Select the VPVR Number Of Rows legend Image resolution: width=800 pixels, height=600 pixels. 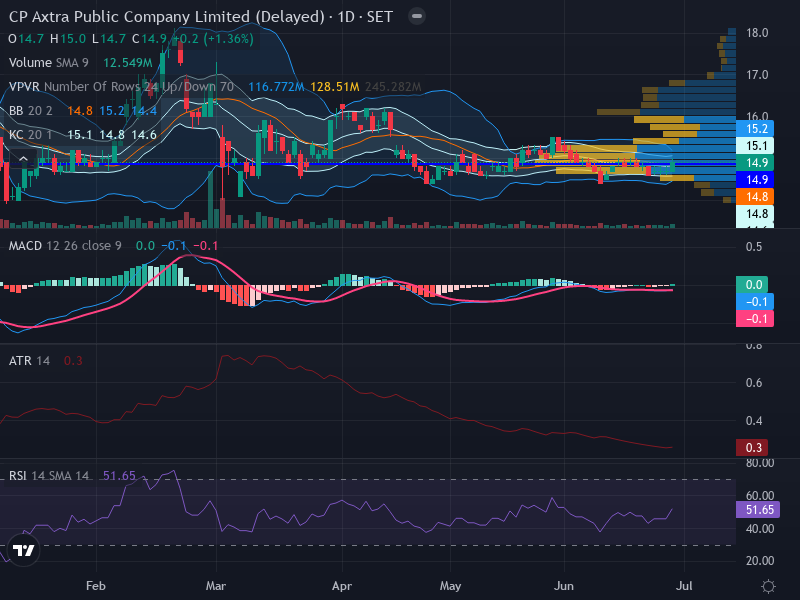121,87
